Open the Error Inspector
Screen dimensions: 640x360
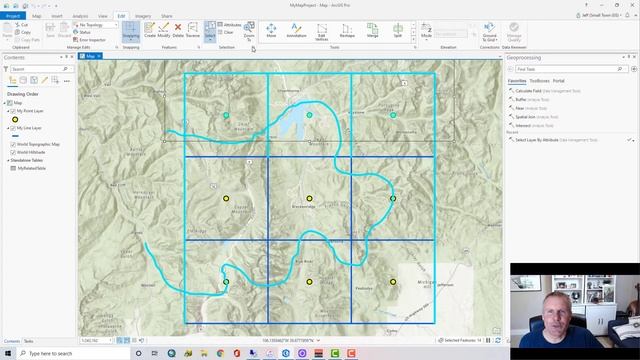89,40
